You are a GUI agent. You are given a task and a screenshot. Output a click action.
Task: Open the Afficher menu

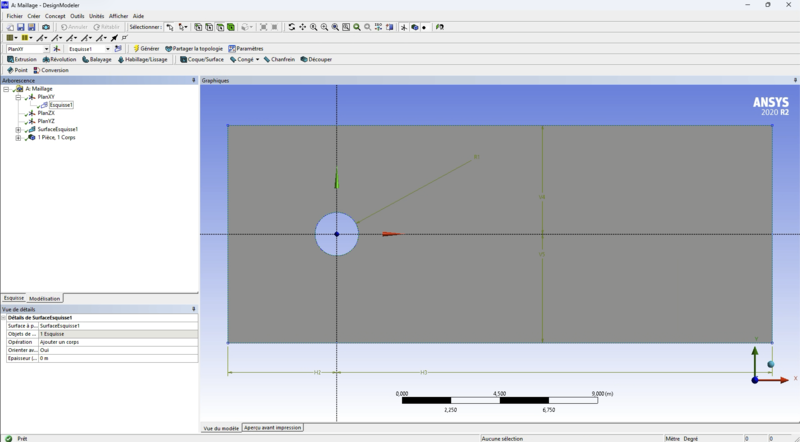pyautogui.click(x=118, y=16)
